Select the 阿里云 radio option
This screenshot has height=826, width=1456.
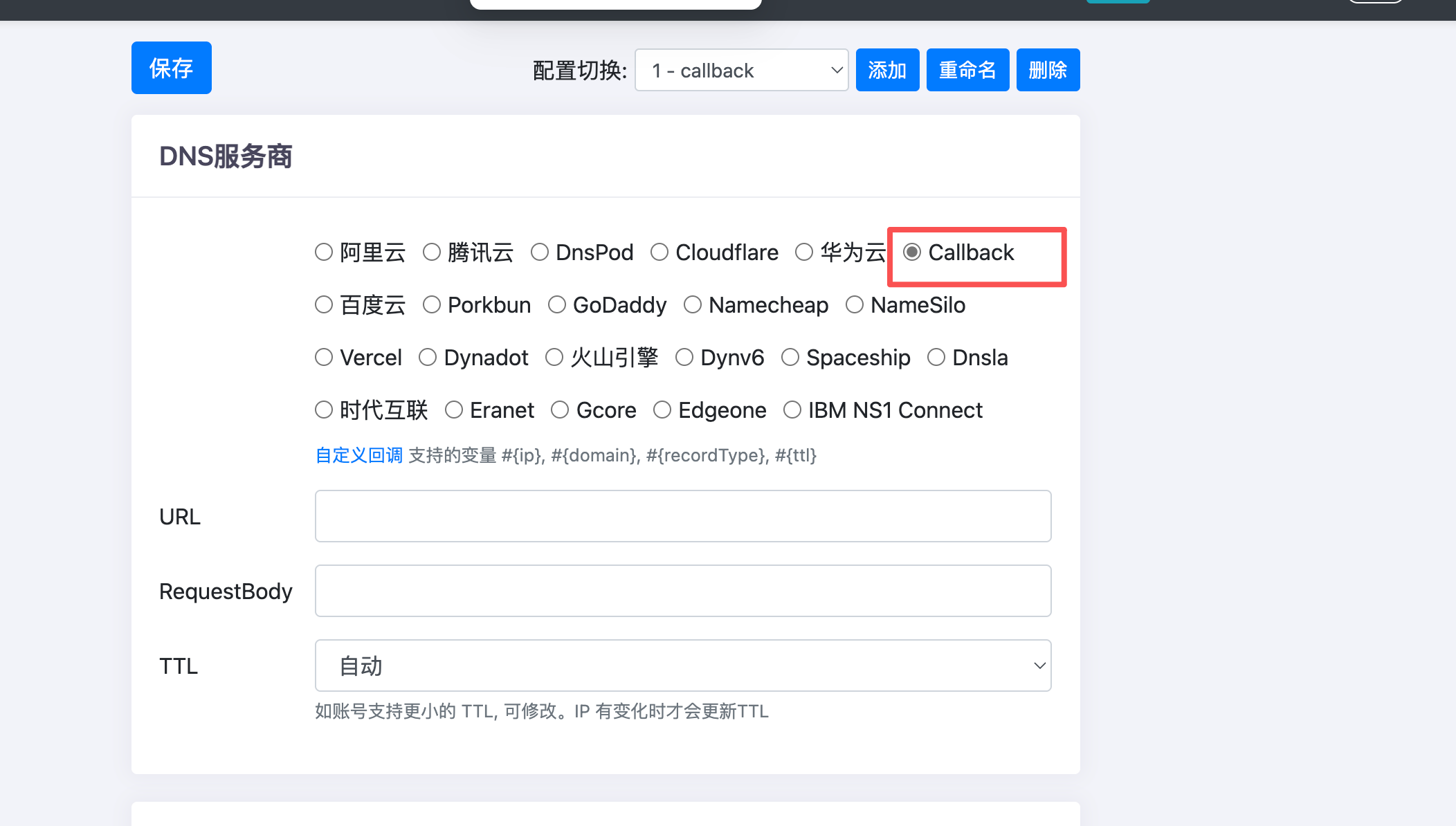(x=324, y=252)
